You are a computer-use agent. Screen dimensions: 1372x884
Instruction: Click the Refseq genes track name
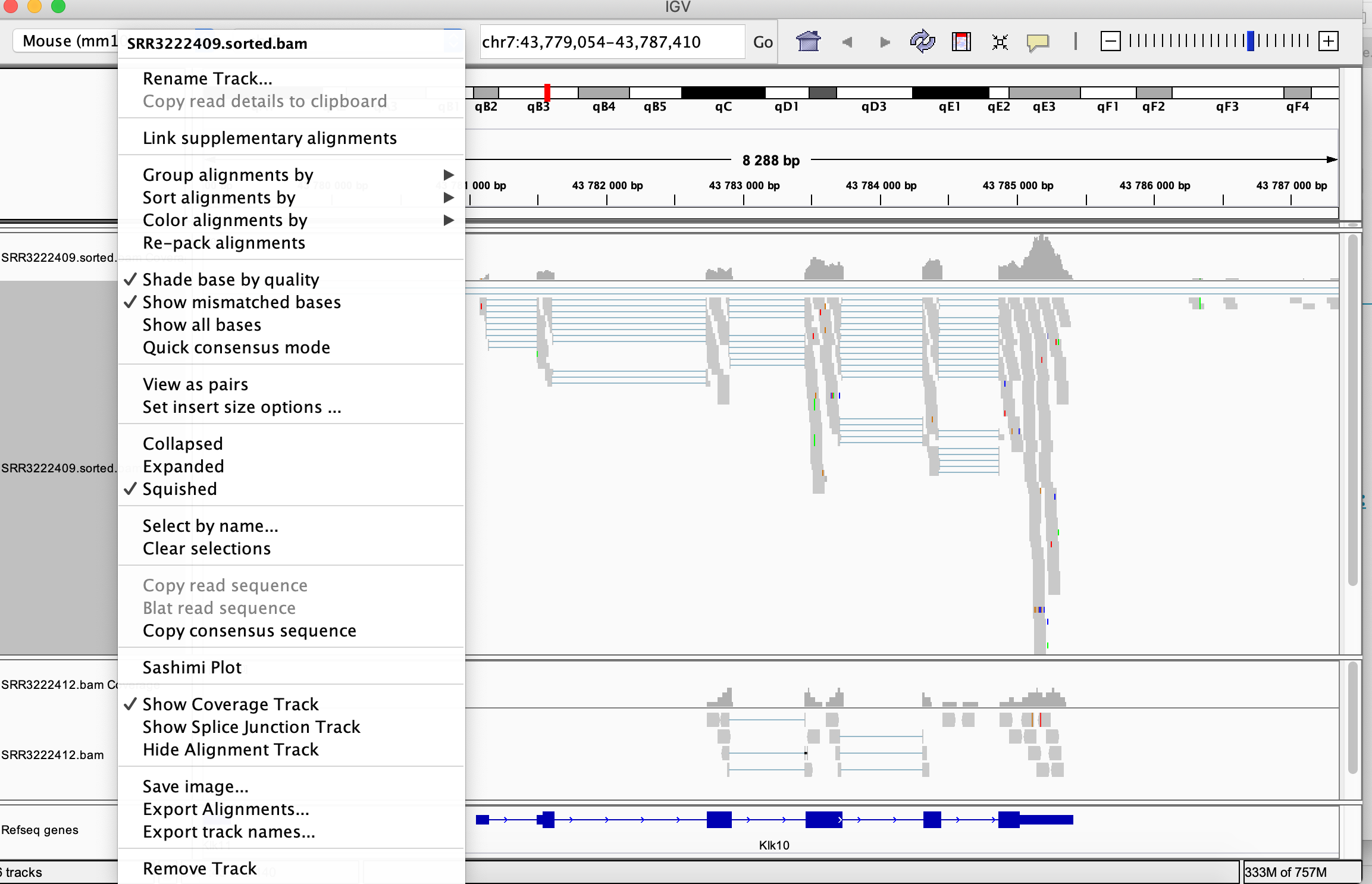click(x=40, y=830)
